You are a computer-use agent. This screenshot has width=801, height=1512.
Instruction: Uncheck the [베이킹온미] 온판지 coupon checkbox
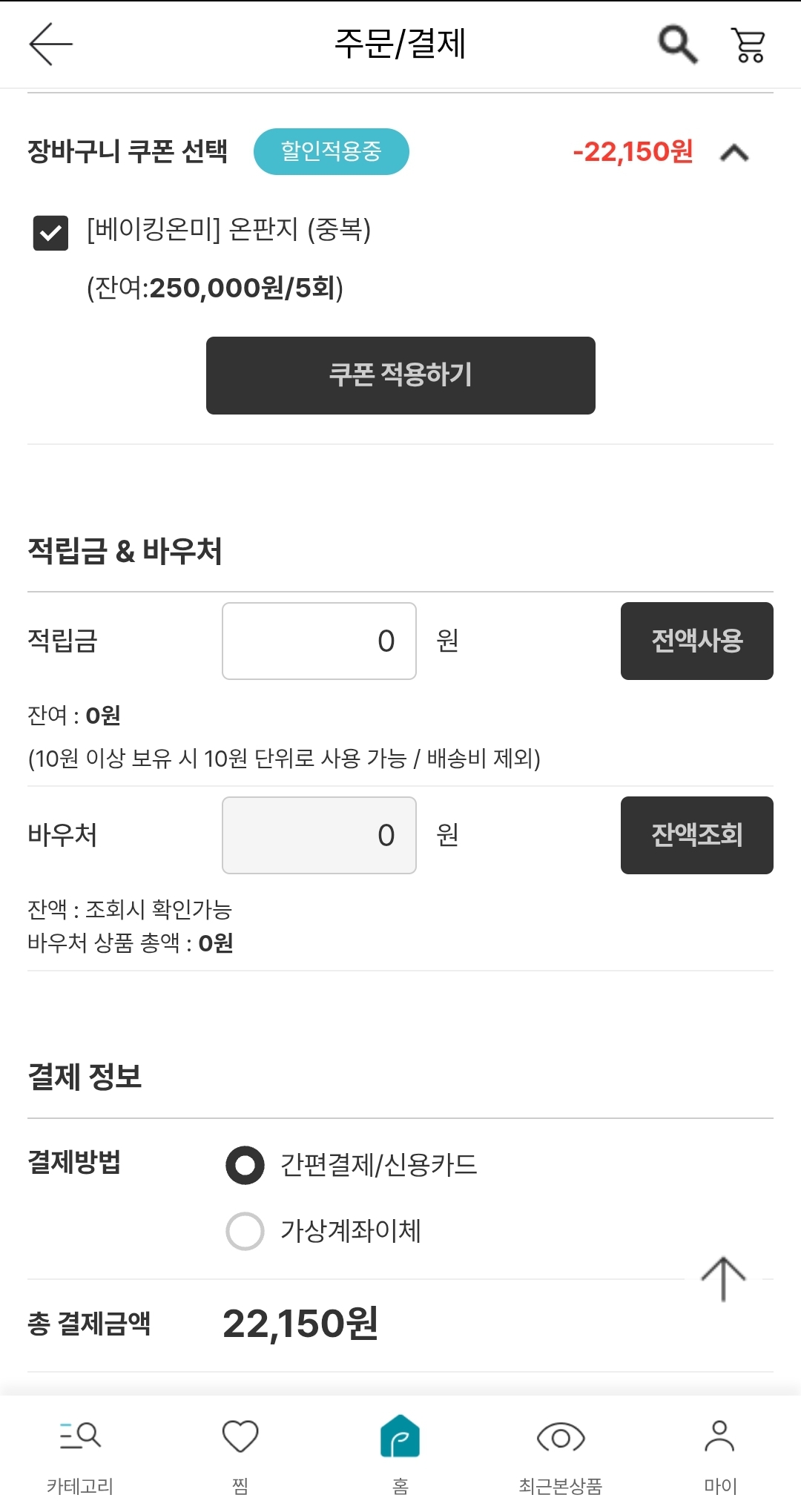pyautogui.click(x=50, y=233)
